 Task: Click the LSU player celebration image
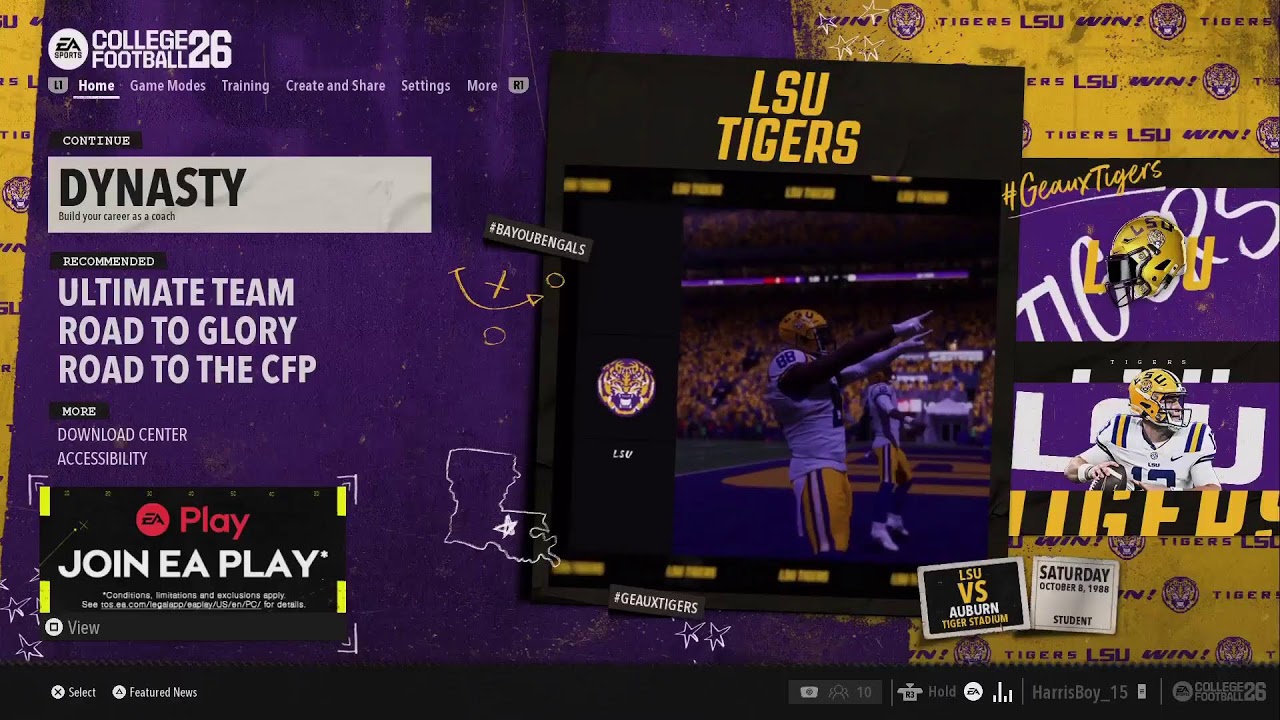pos(838,382)
